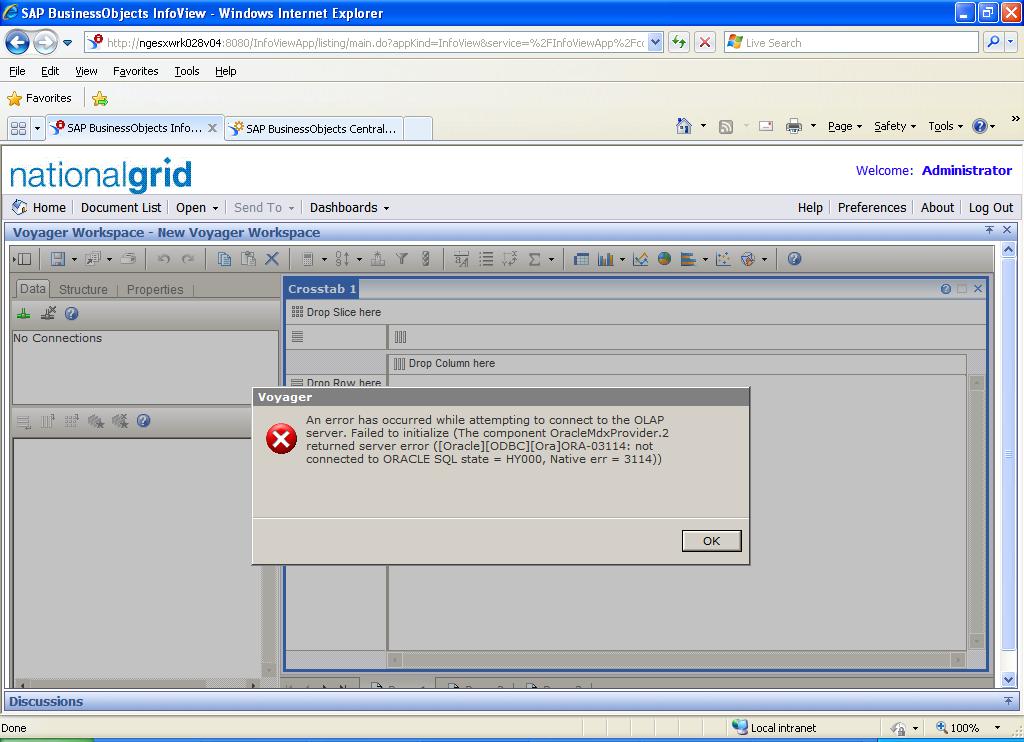Click OK in the Voyager error dialog
Screen dimensions: 1024x742
711,541
